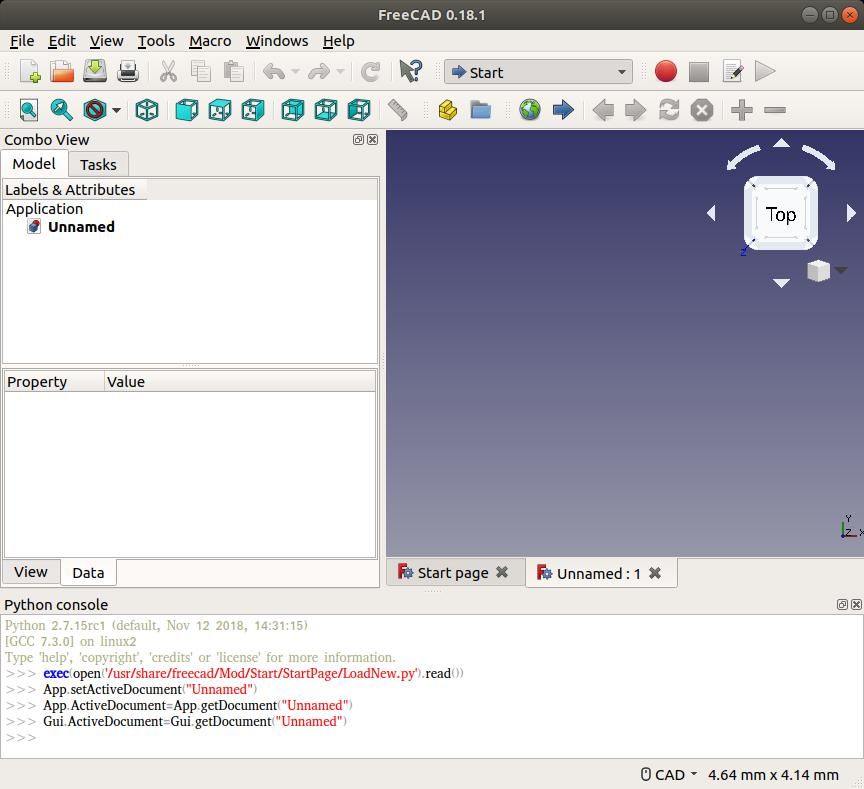Set the view to Bottom

(x=326, y=110)
